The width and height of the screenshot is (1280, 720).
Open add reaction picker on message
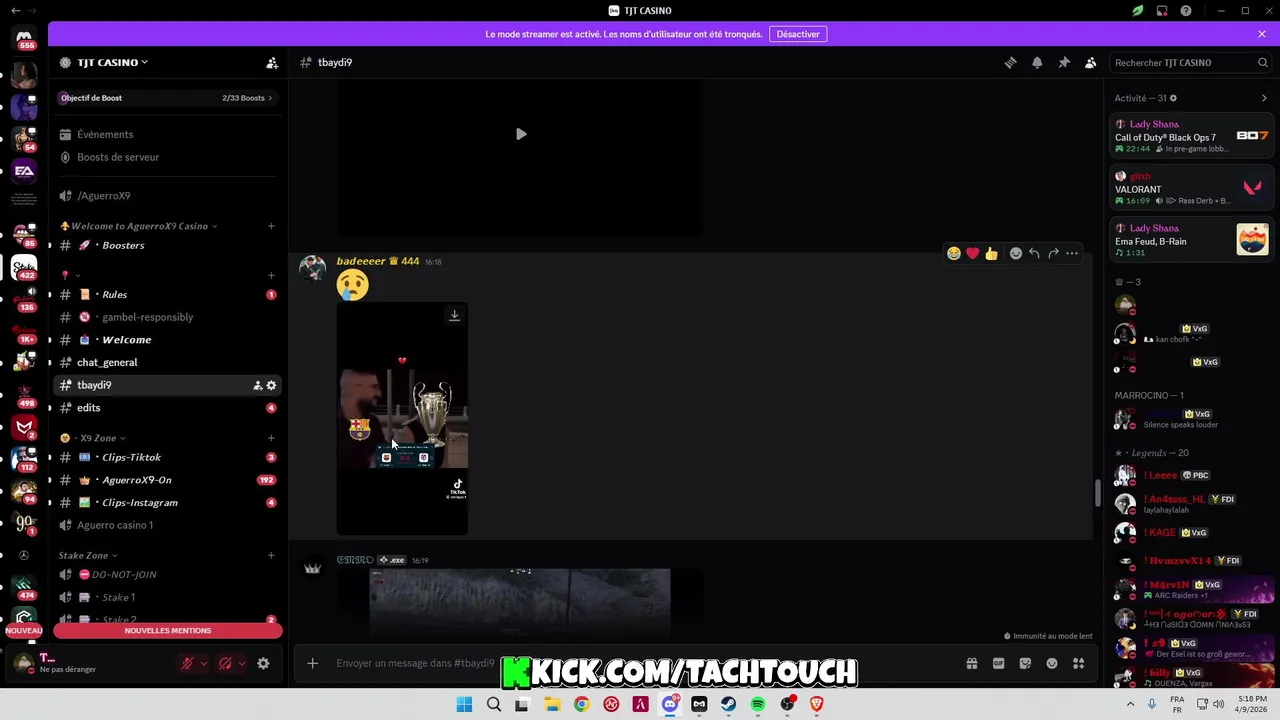click(x=1016, y=253)
